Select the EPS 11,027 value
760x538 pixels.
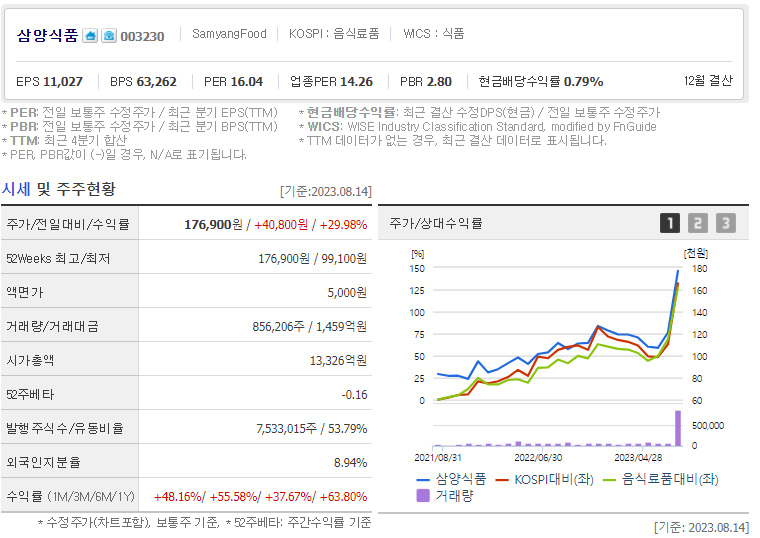click(x=49, y=81)
